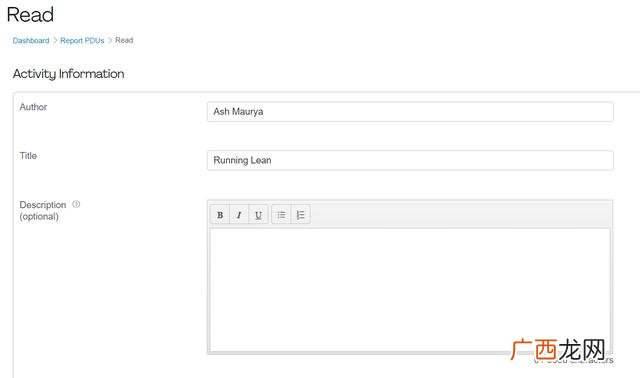Click the Title field containing Running Lean
Viewport: 640px width, 378px height.
410,160
